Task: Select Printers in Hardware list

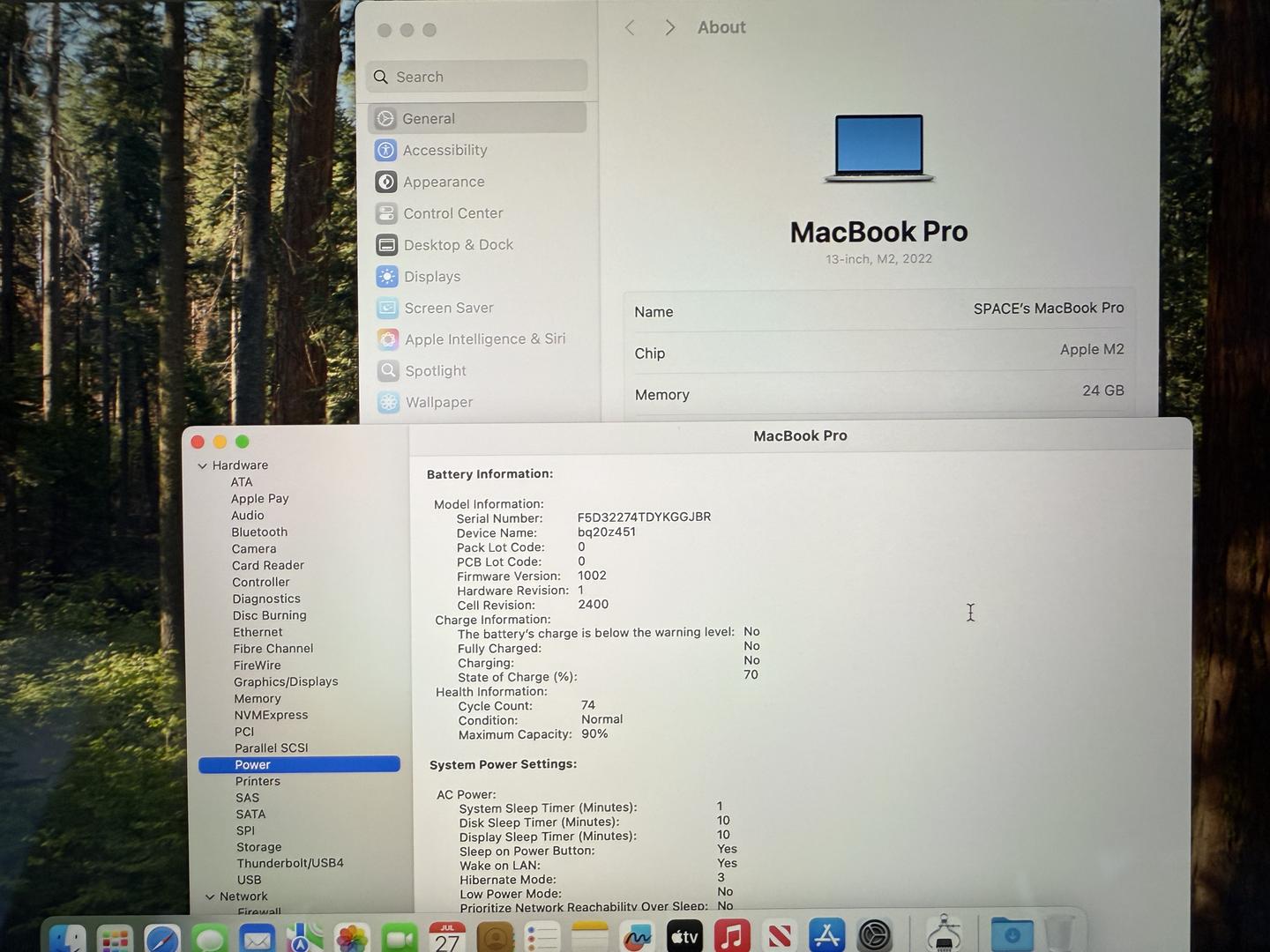Action: (x=258, y=782)
